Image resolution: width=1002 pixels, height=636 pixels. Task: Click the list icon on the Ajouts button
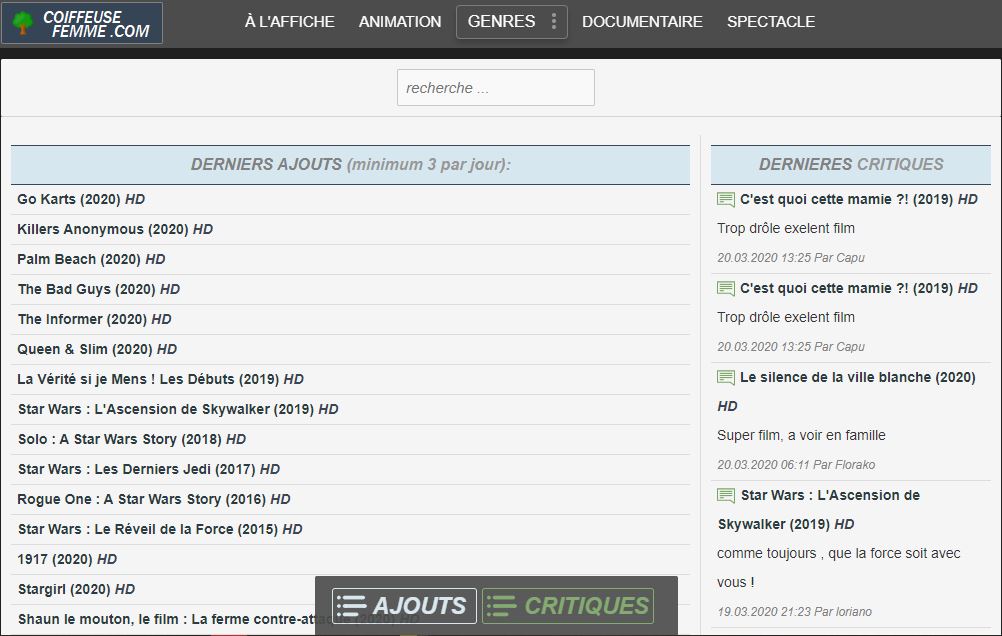[x=351, y=606]
